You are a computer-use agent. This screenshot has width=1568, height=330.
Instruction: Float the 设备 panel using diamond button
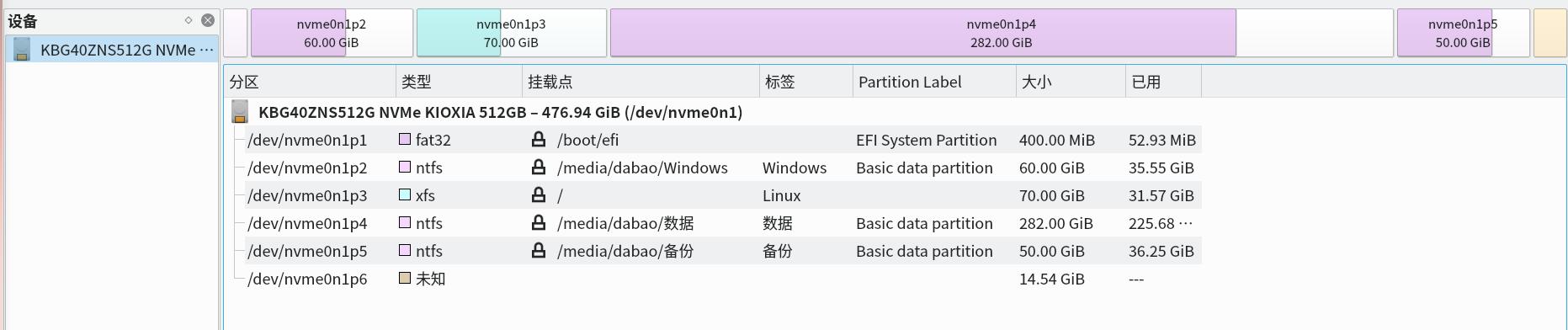tap(189, 20)
